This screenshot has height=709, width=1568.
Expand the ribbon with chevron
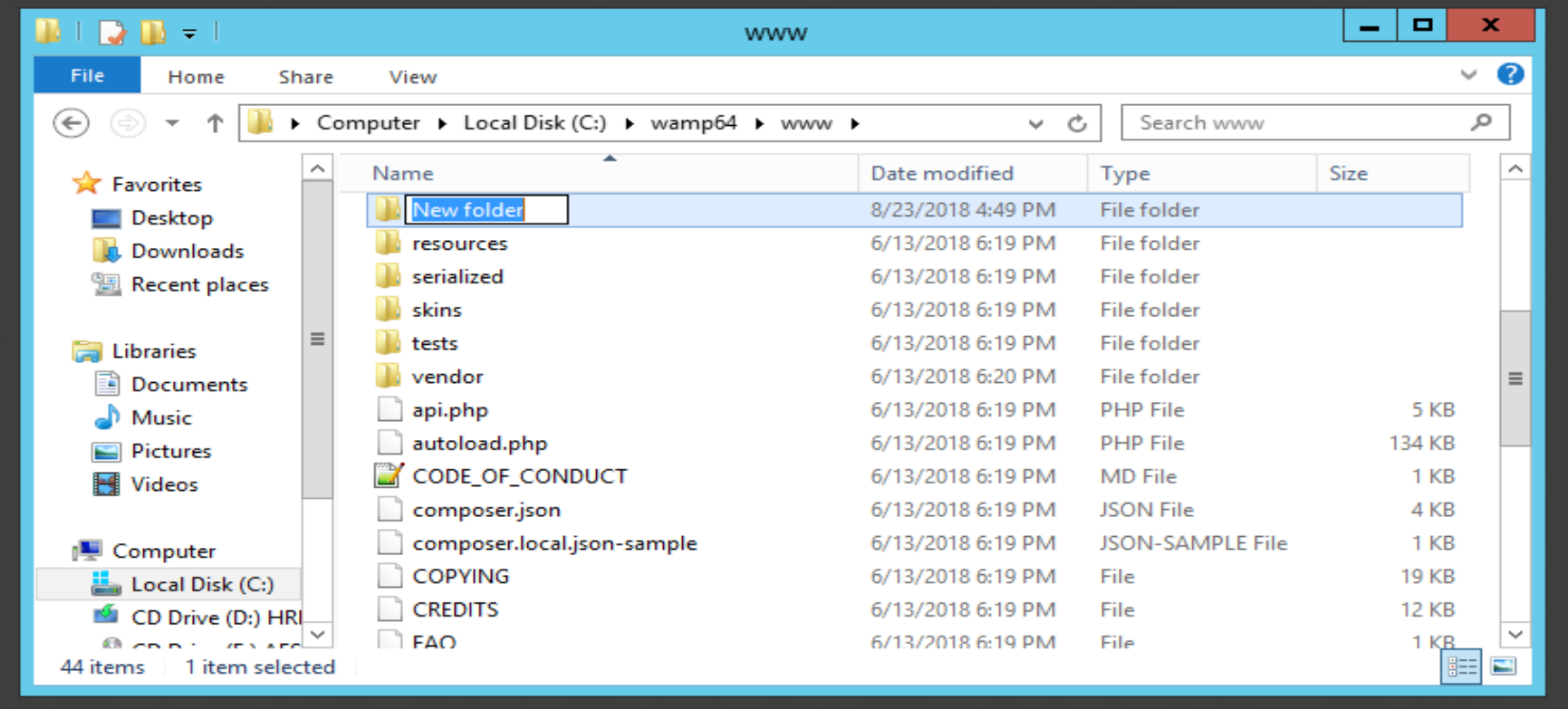click(1468, 75)
